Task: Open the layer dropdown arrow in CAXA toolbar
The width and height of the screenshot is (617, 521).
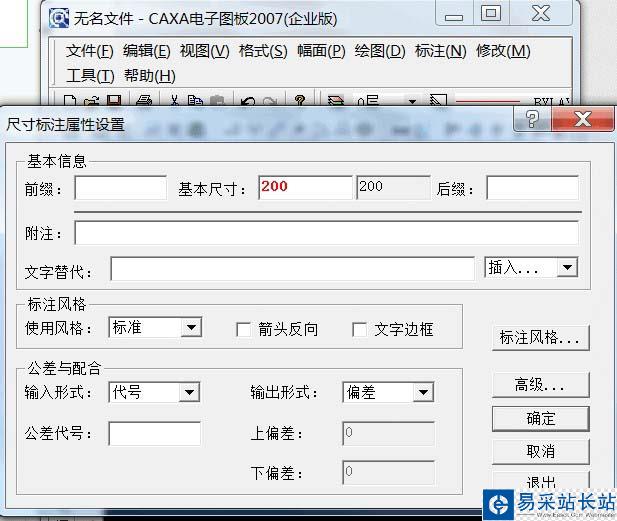Action: click(x=412, y=102)
